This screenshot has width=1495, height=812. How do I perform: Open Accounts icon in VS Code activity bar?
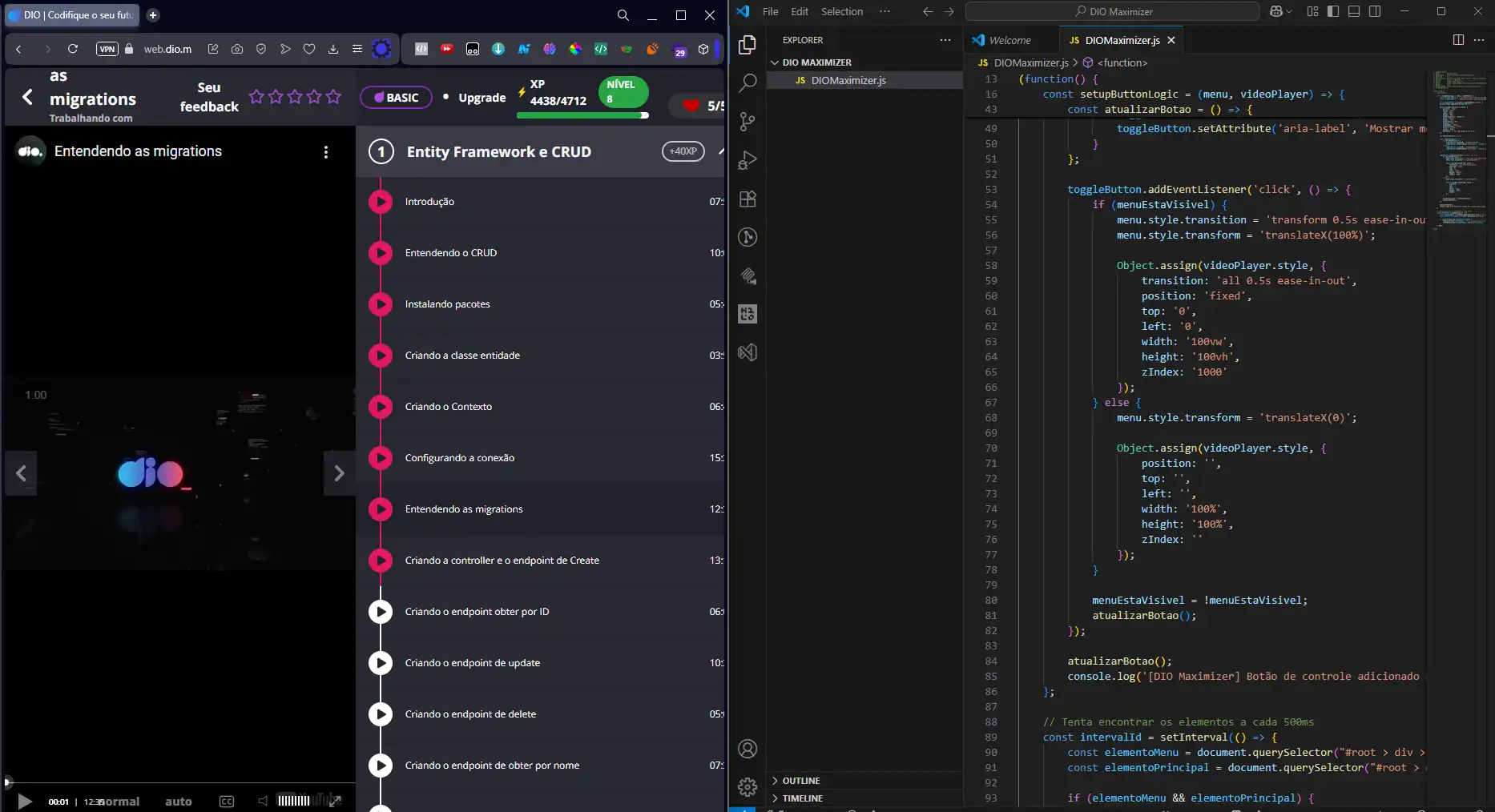point(747,749)
